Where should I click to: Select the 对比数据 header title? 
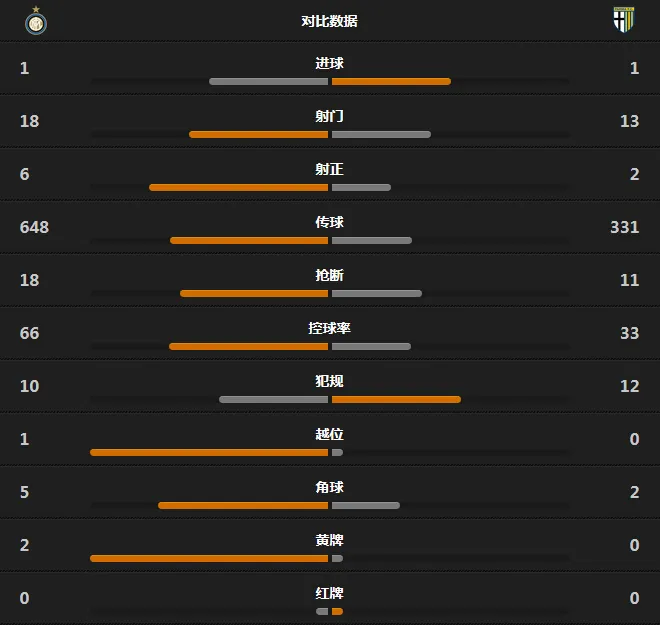[x=330, y=21]
